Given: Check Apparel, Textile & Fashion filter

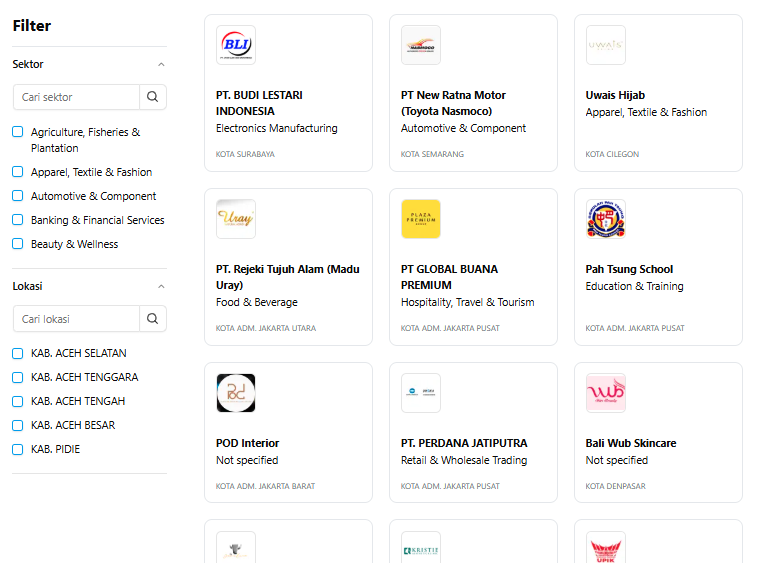Looking at the screenshot, I should (x=18, y=172).
